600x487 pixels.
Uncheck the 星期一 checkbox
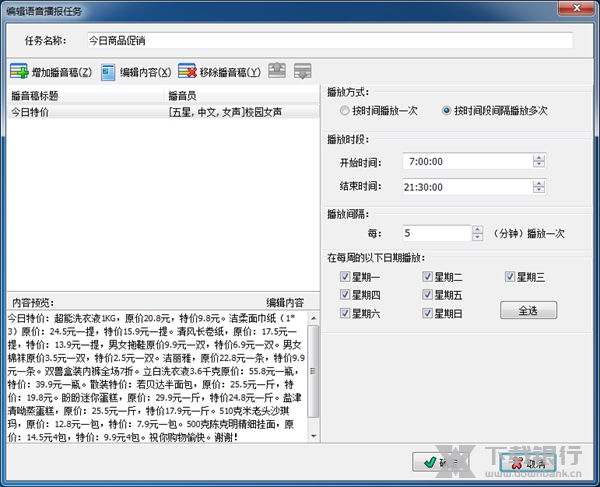pyautogui.click(x=346, y=277)
